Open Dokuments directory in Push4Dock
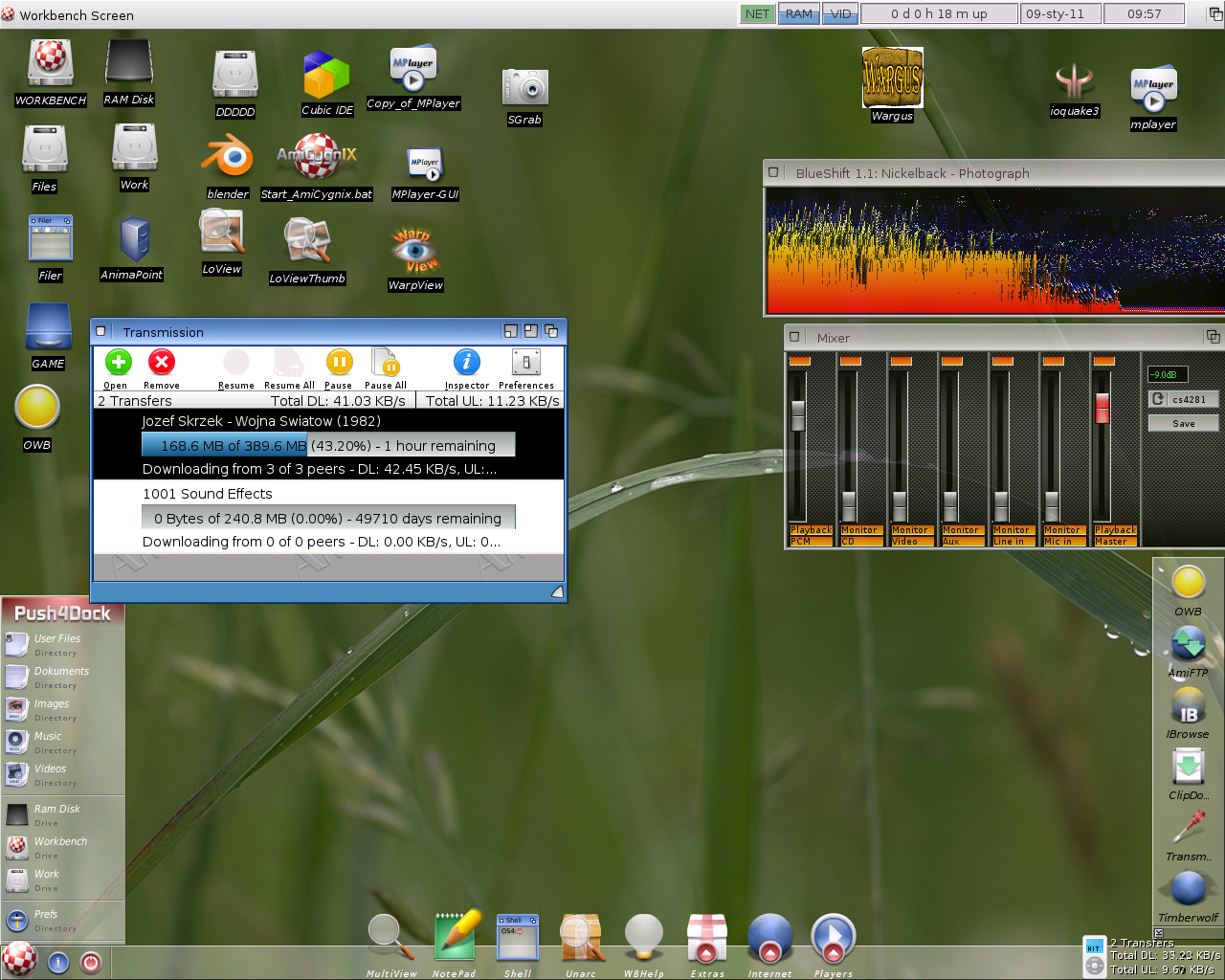Image resolution: width=1225 pixels, height=980 pixels. coord(62,678)
